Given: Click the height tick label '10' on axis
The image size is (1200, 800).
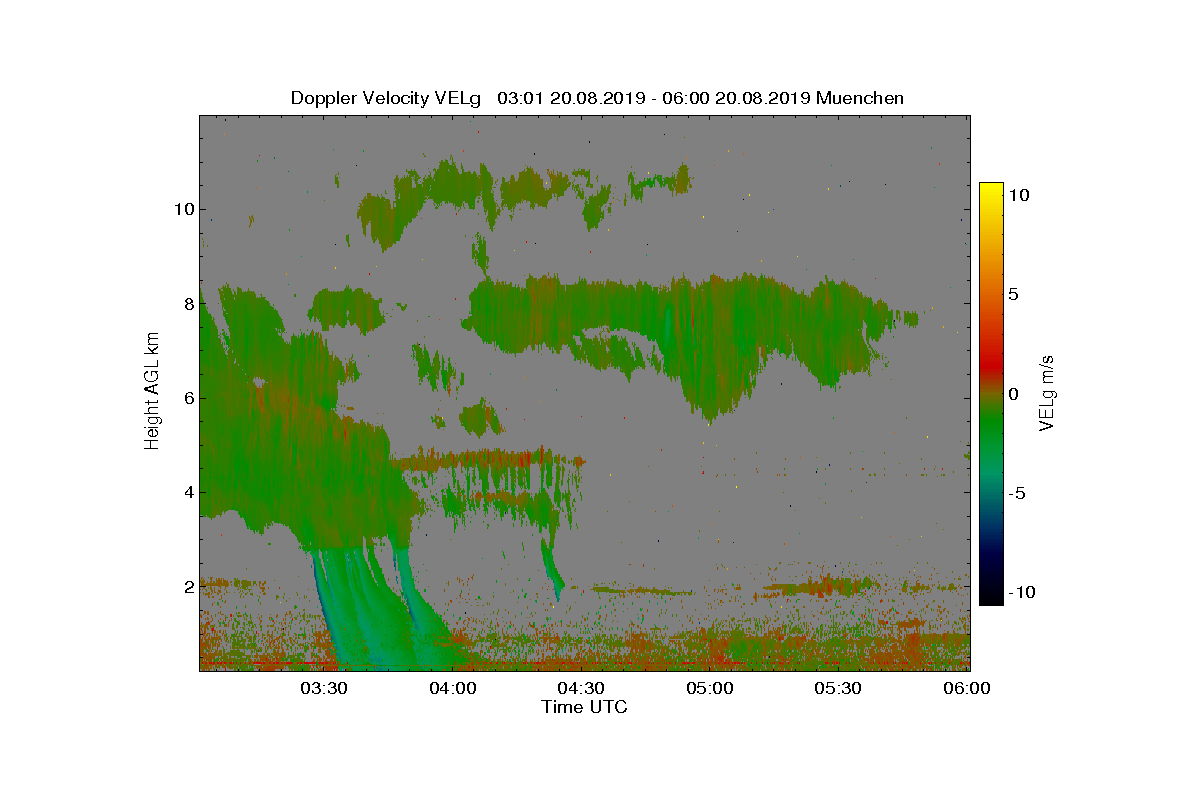Looking at the screenshot, I should click(x=182, y=210).
